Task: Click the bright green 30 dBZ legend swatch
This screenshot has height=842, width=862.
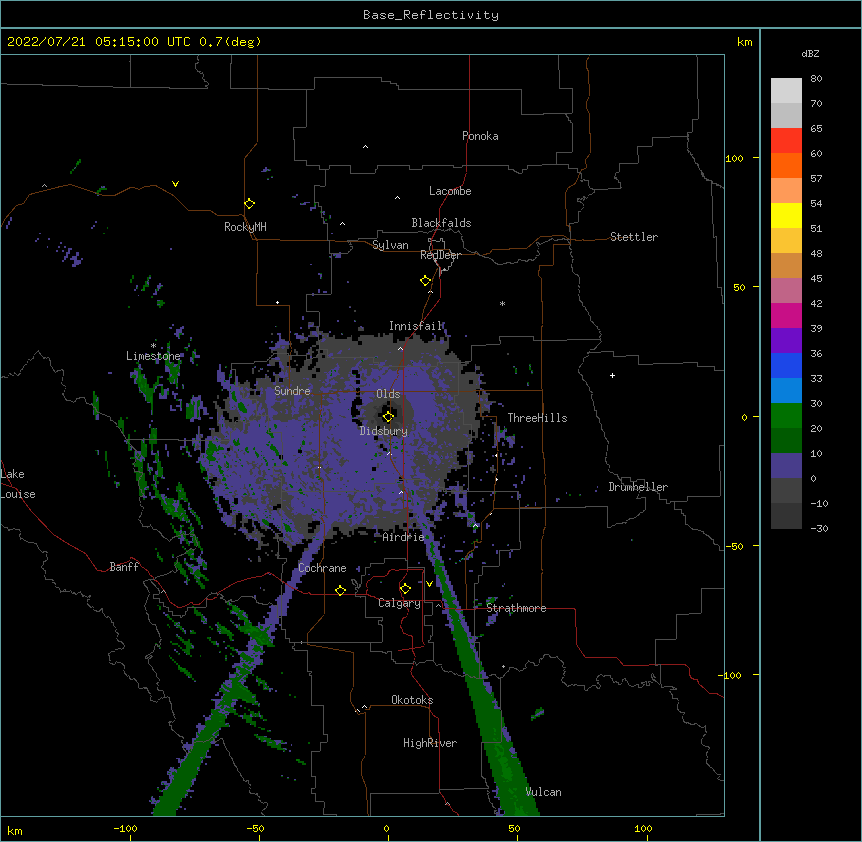Action: click(x=786, y=416)
